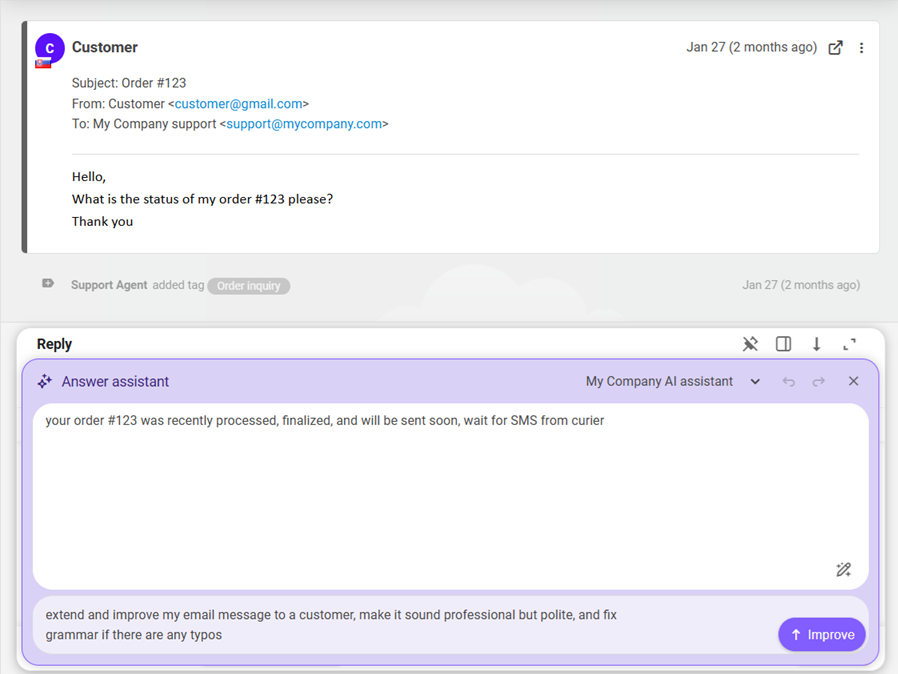Click the Answer assistant sparkle icon
This screenshot has width=898, height=674.
[x=45, y=381]
